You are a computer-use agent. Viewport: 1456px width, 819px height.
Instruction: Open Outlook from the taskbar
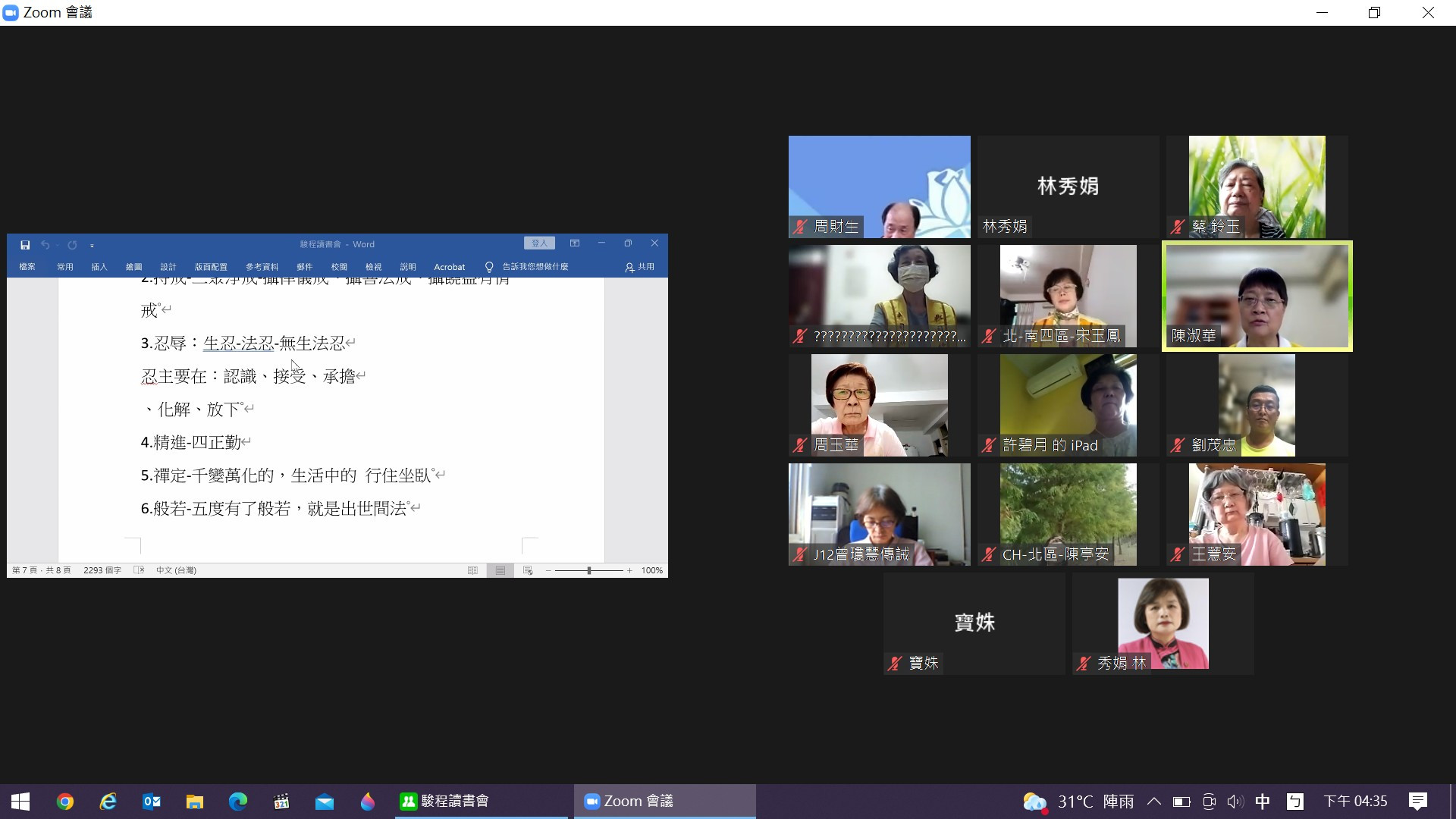[152, 802]
